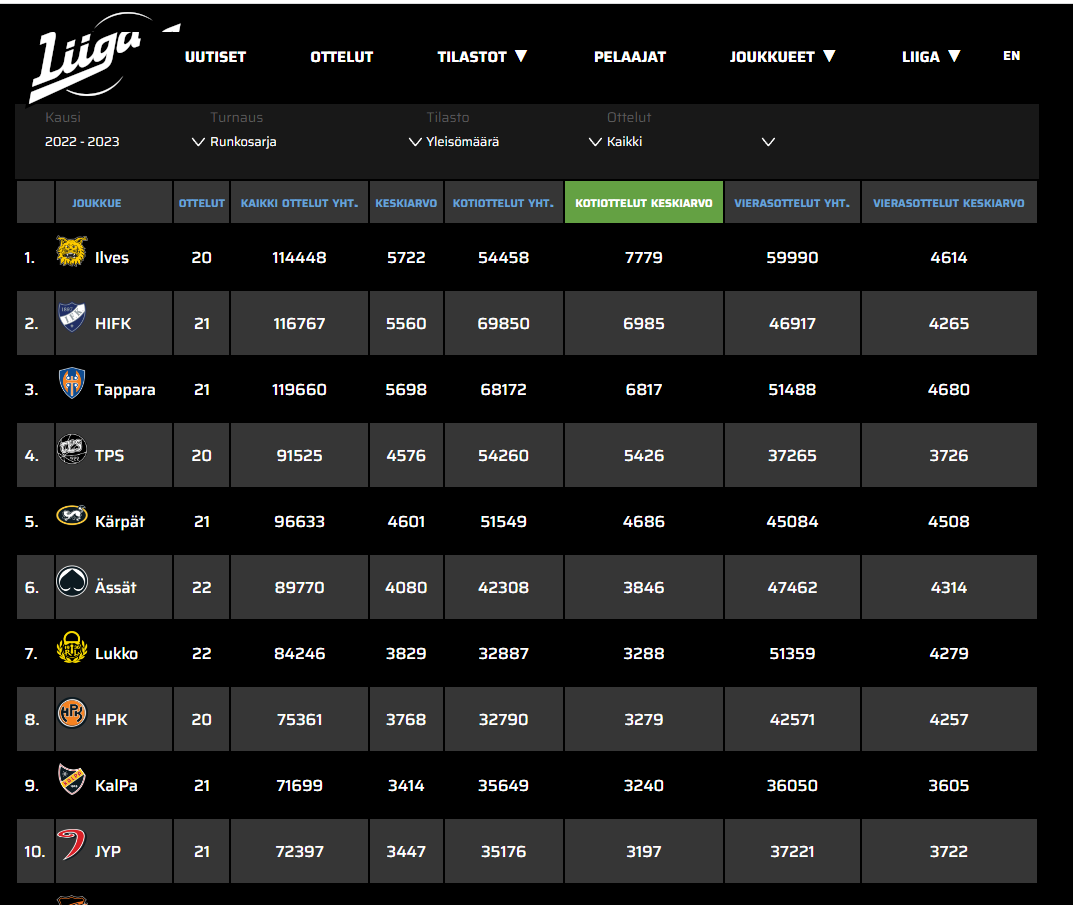Click the HIFK team logo
1073x905 pixels.
pyautogui.click(x=72, y=317)
